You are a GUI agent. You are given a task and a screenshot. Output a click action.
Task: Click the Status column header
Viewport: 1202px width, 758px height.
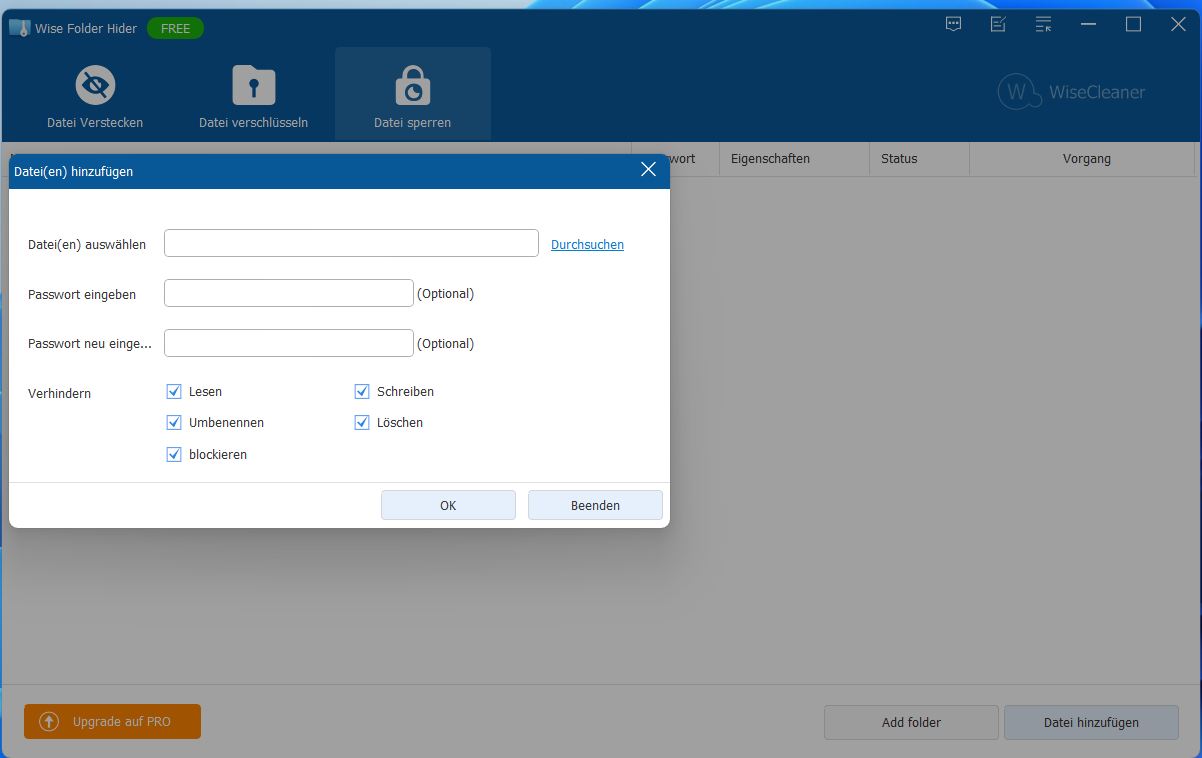919,158
